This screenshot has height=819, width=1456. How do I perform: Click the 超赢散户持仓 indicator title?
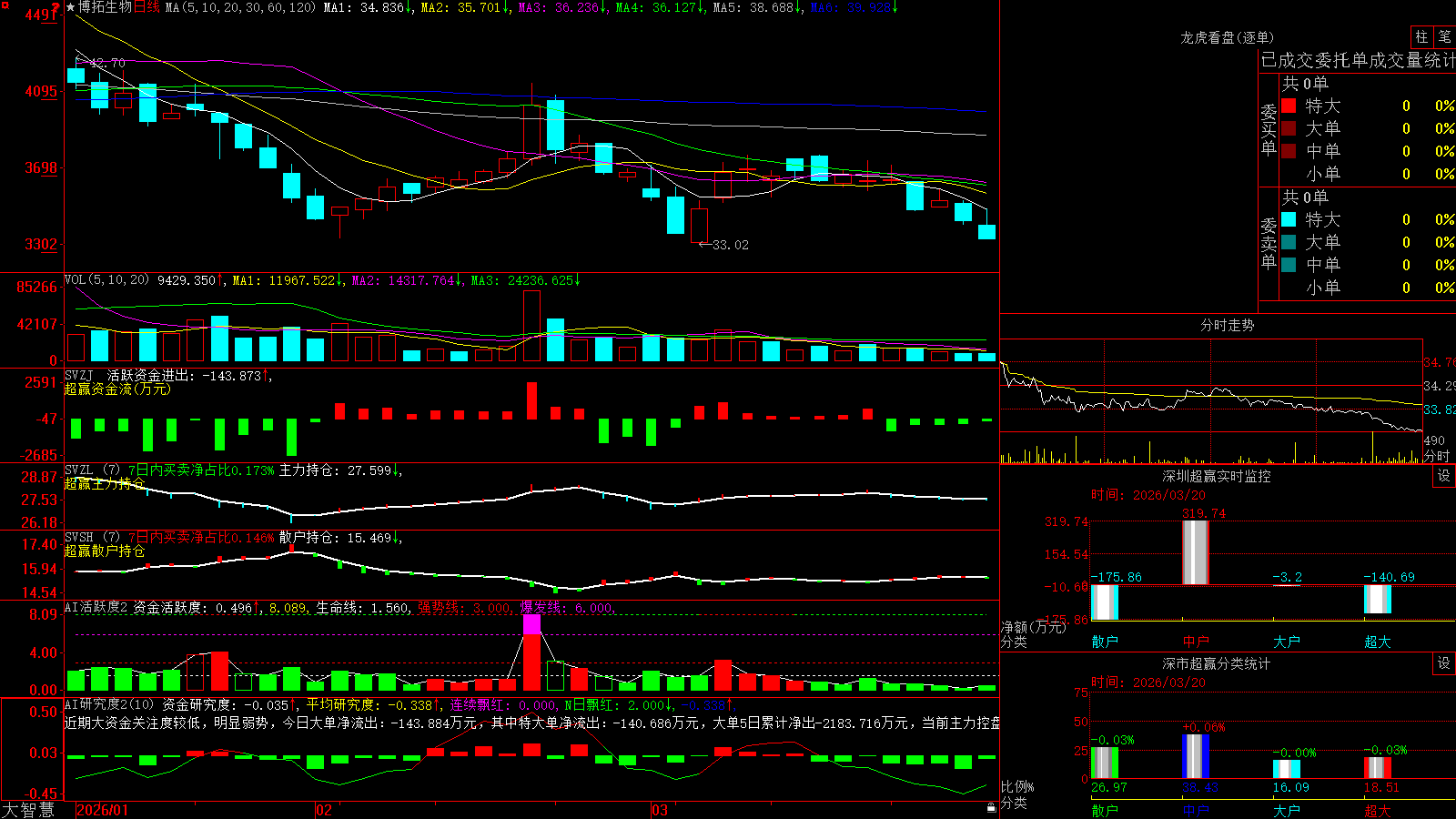point(105,551)
